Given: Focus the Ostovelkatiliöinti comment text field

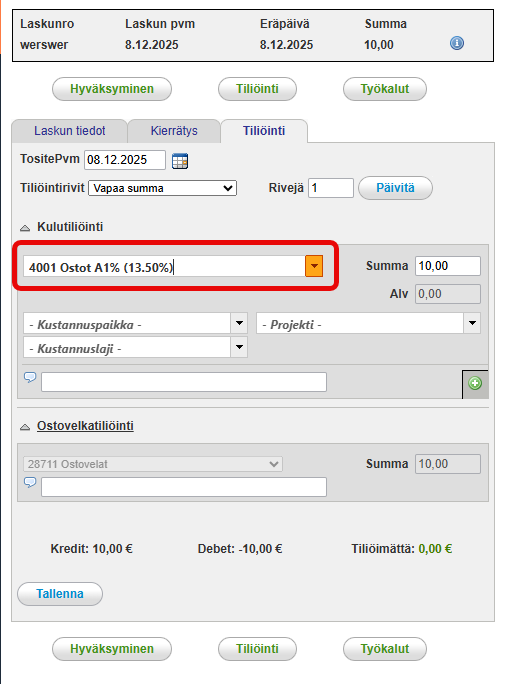Looking at the screenshot, I should point(184,487).
